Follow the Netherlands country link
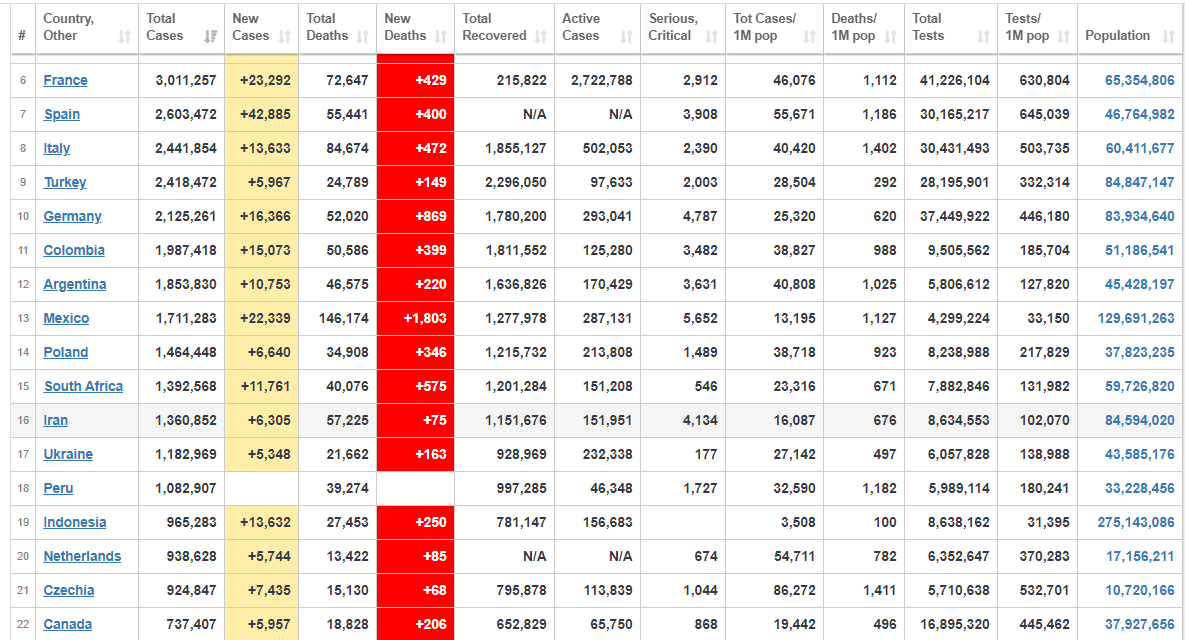This screenshot has width=1185, height=640. pyautogui.click(x=82, y=556)
